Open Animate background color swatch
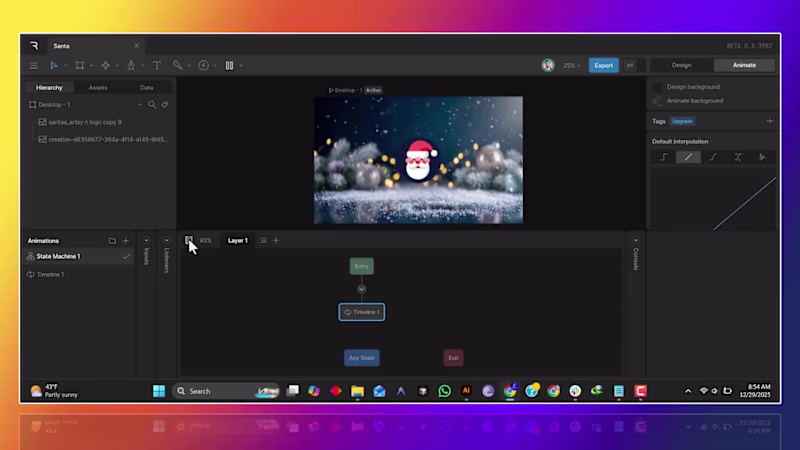800x450 pixels. (x=657, y=101)
